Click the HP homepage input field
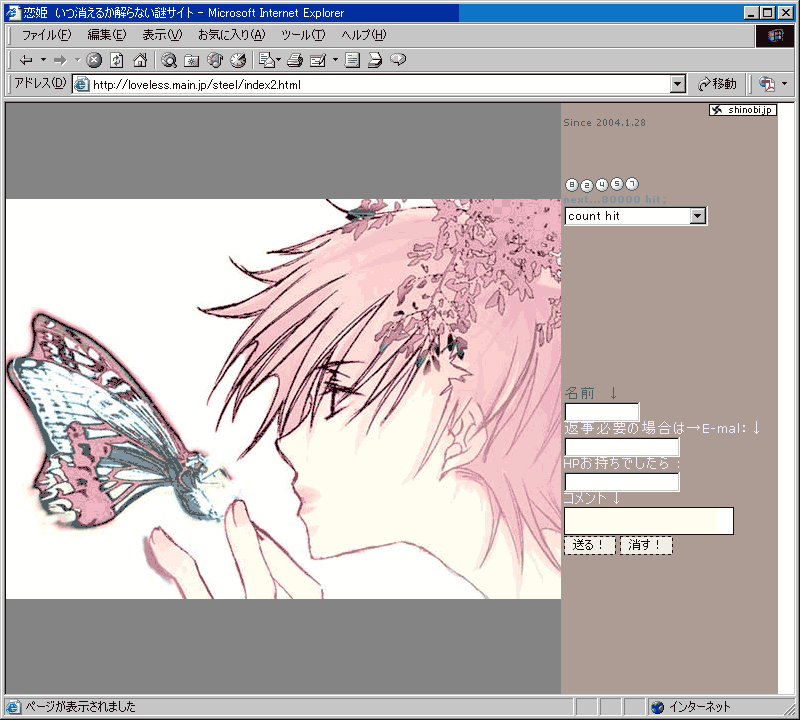 (x=622, y=482)
